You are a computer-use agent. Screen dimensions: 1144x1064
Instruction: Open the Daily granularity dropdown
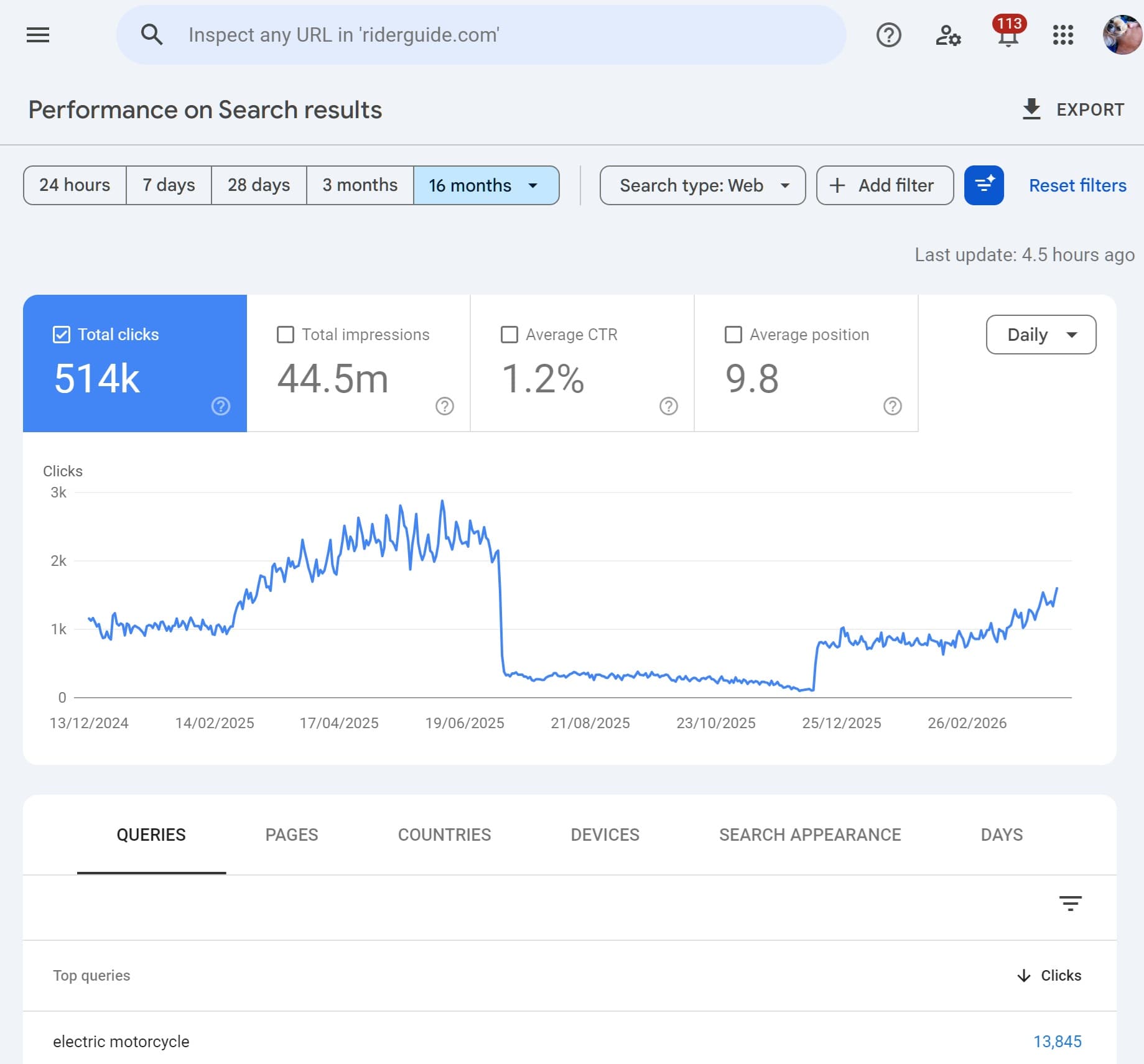1040,335
